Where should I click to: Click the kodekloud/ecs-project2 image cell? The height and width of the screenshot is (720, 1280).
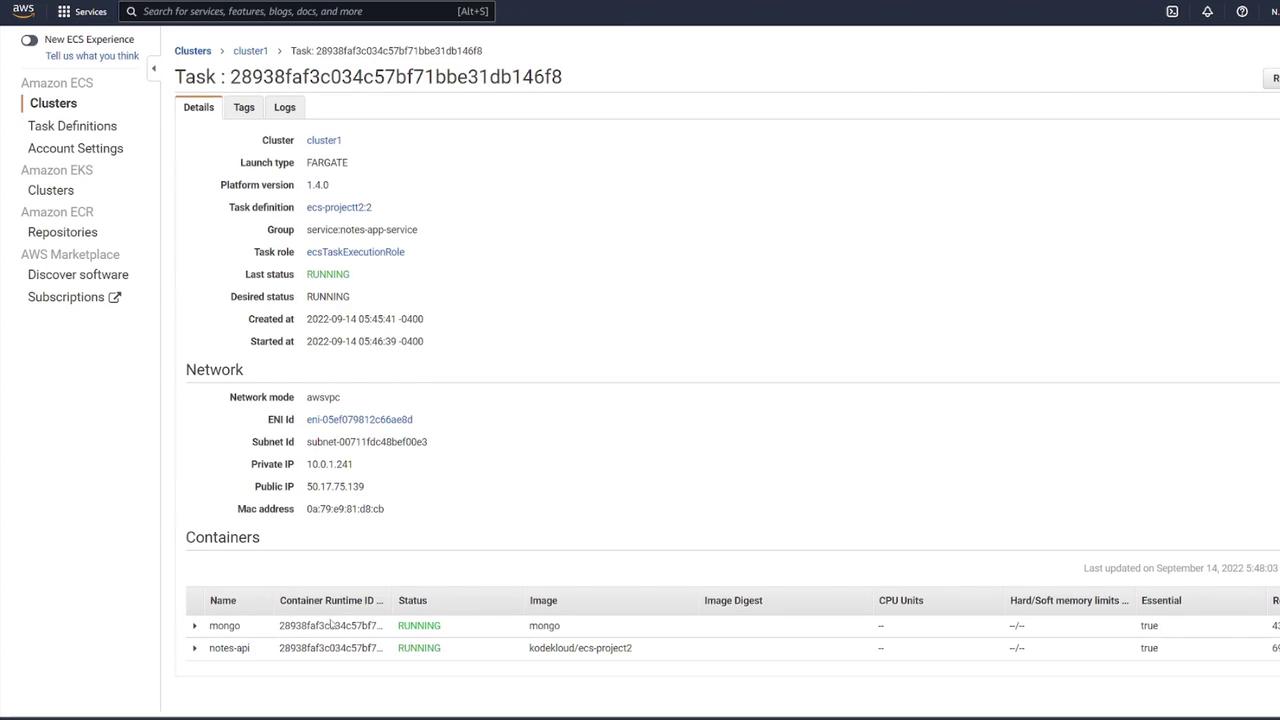[x=581, y=648]
